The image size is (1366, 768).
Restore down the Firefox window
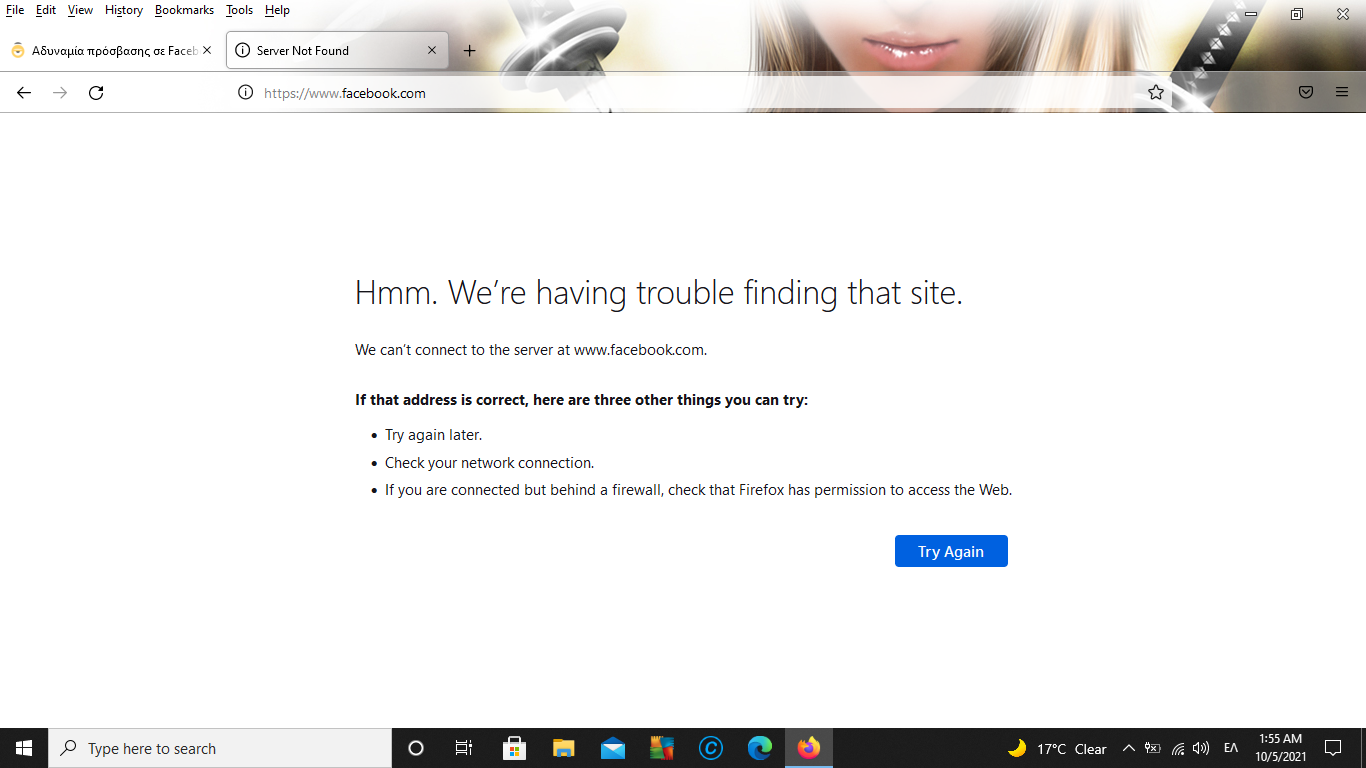point(1297,14)
